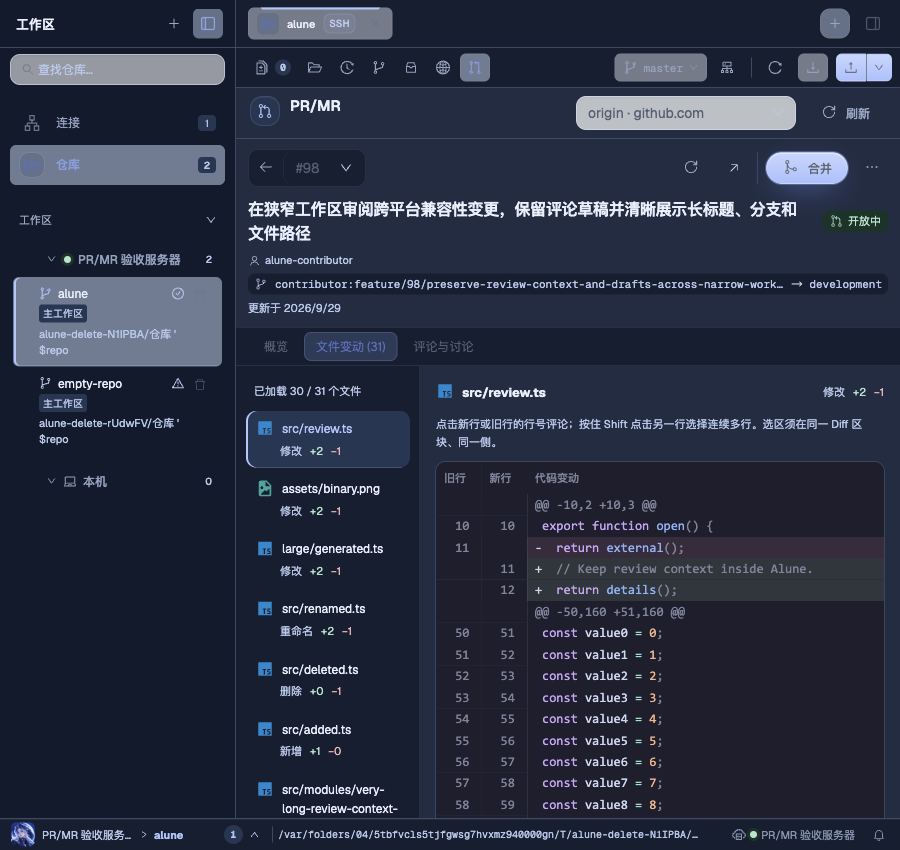
Task: Click old line number 11 on deleted line
Action: (x=462, y=548)
